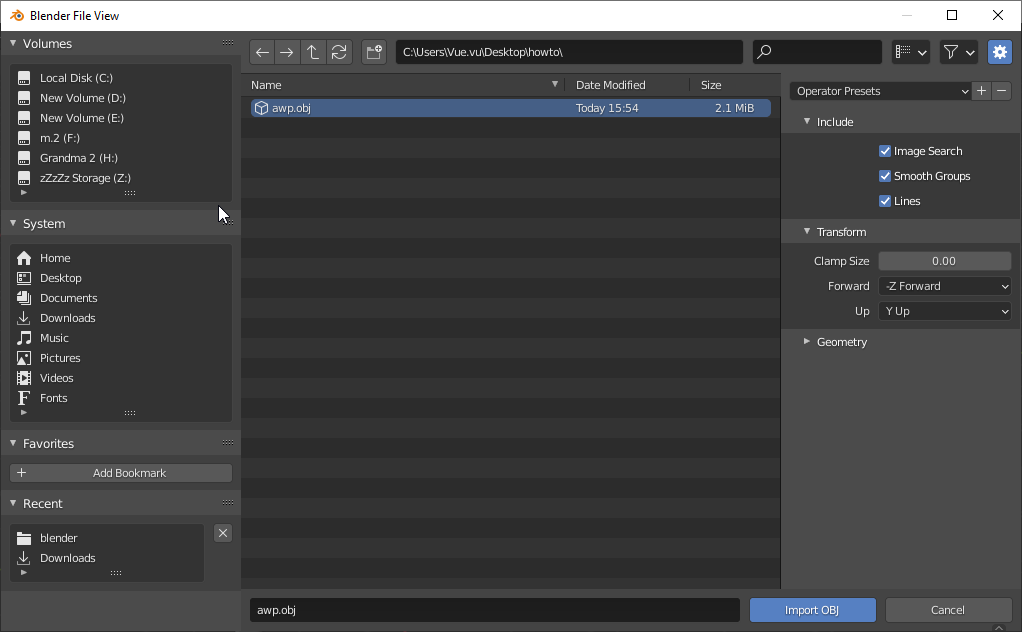Go up to parent directory

coord(313,52)
